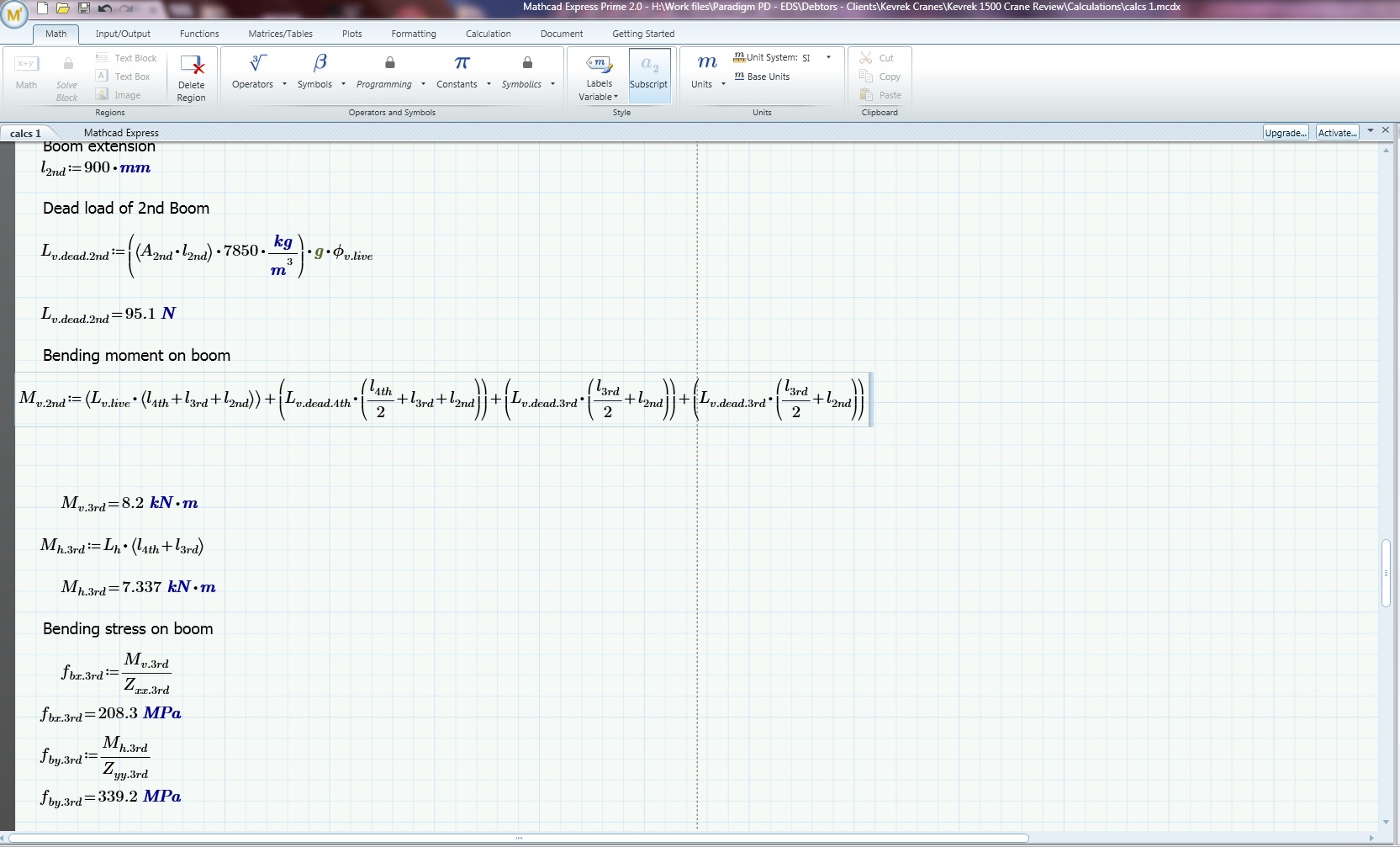1400x847 pixels.
Task: Open the Plots ribbon tab
Action: (352, 34)
